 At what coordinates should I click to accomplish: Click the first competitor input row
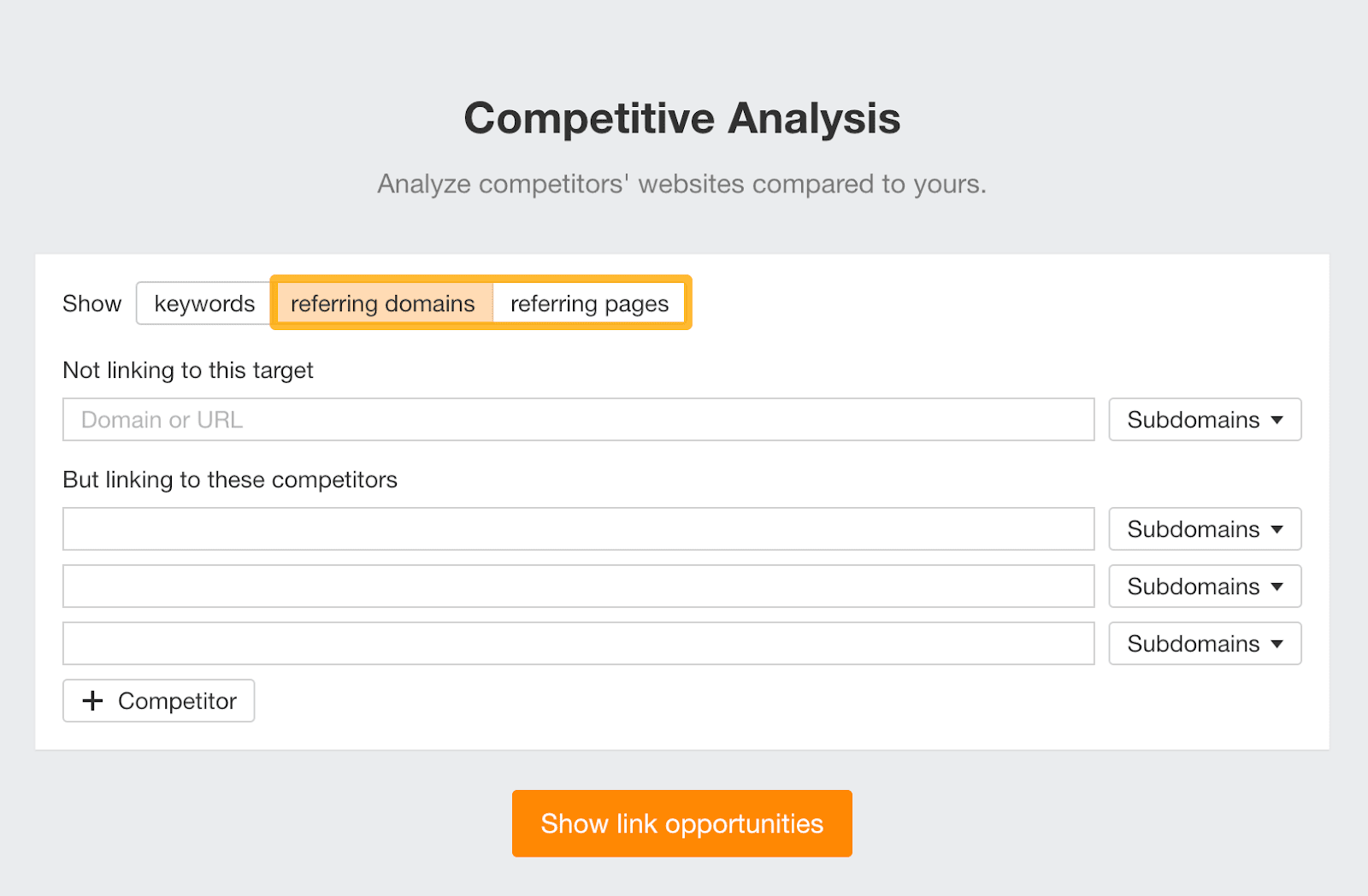pos(577,528)
